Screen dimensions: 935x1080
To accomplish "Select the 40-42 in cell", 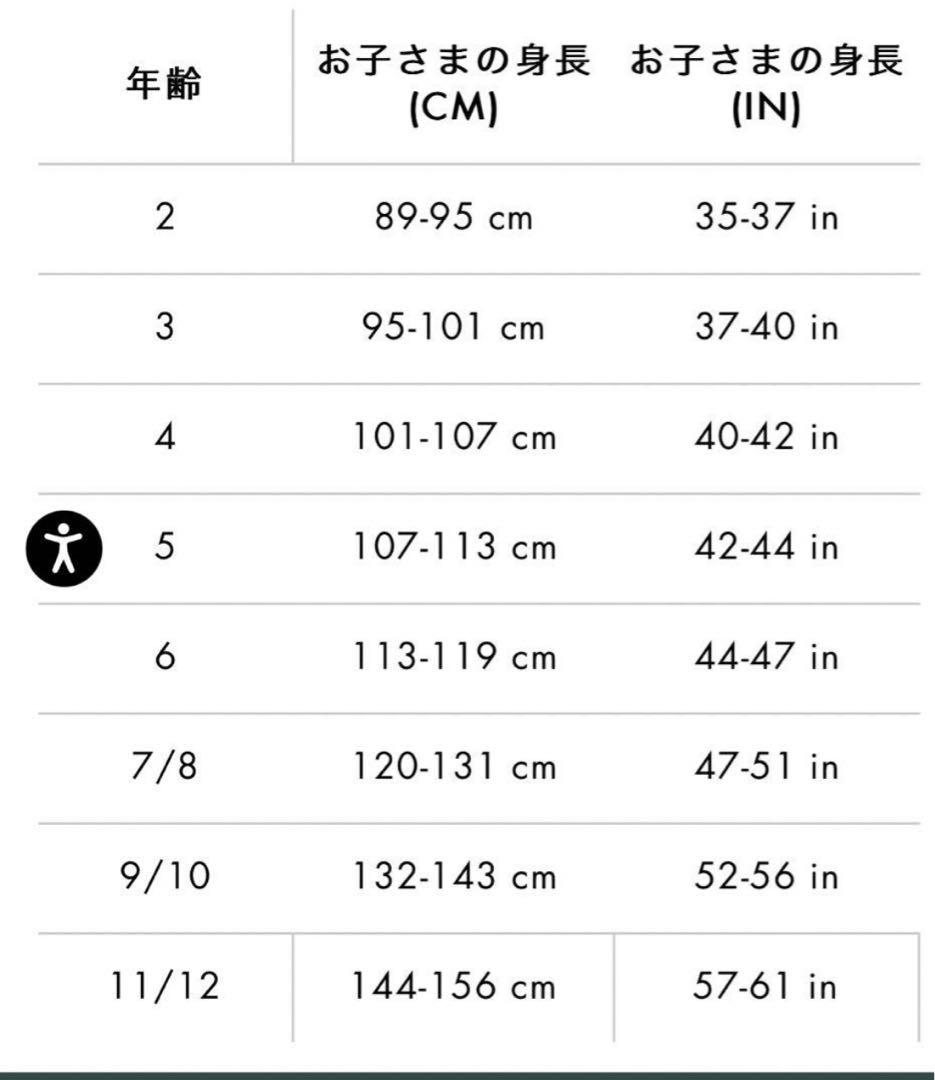I will [766, 437].
